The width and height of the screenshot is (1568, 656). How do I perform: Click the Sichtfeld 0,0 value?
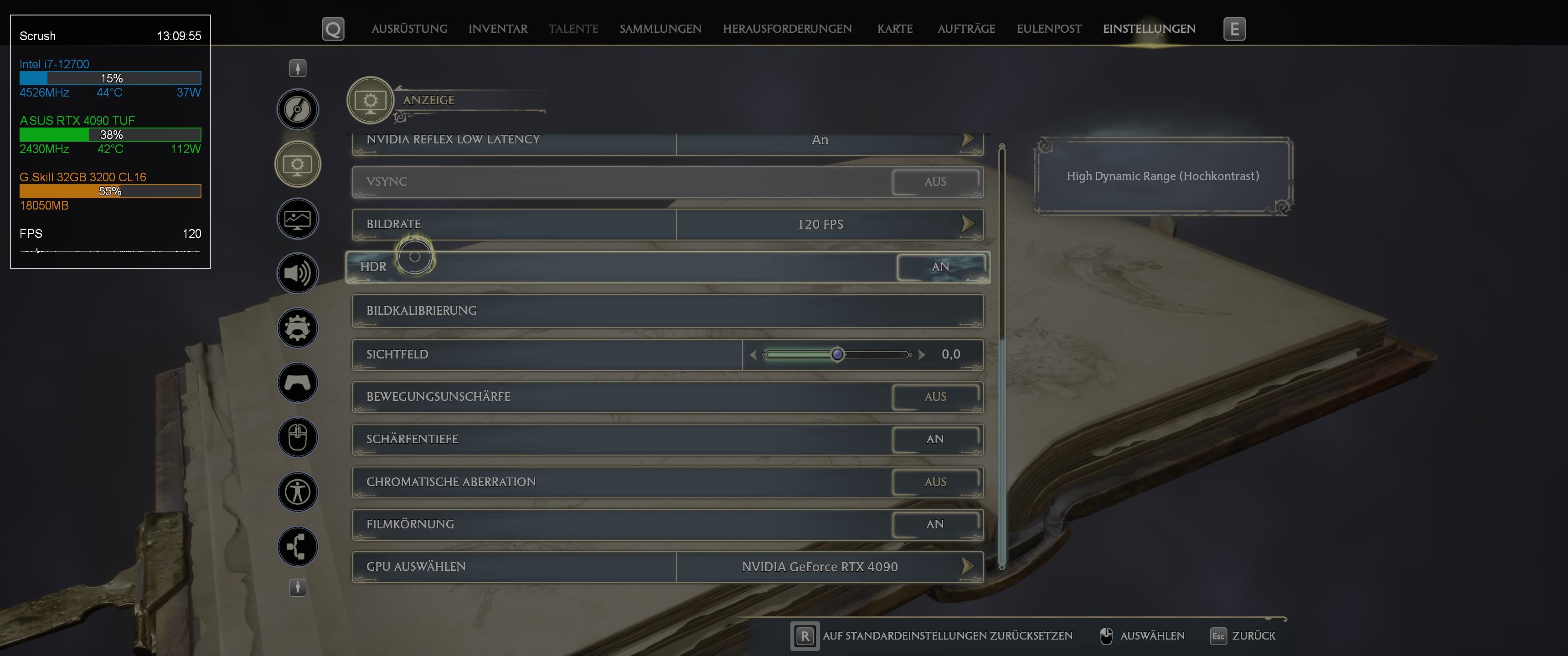coord(951,354)
